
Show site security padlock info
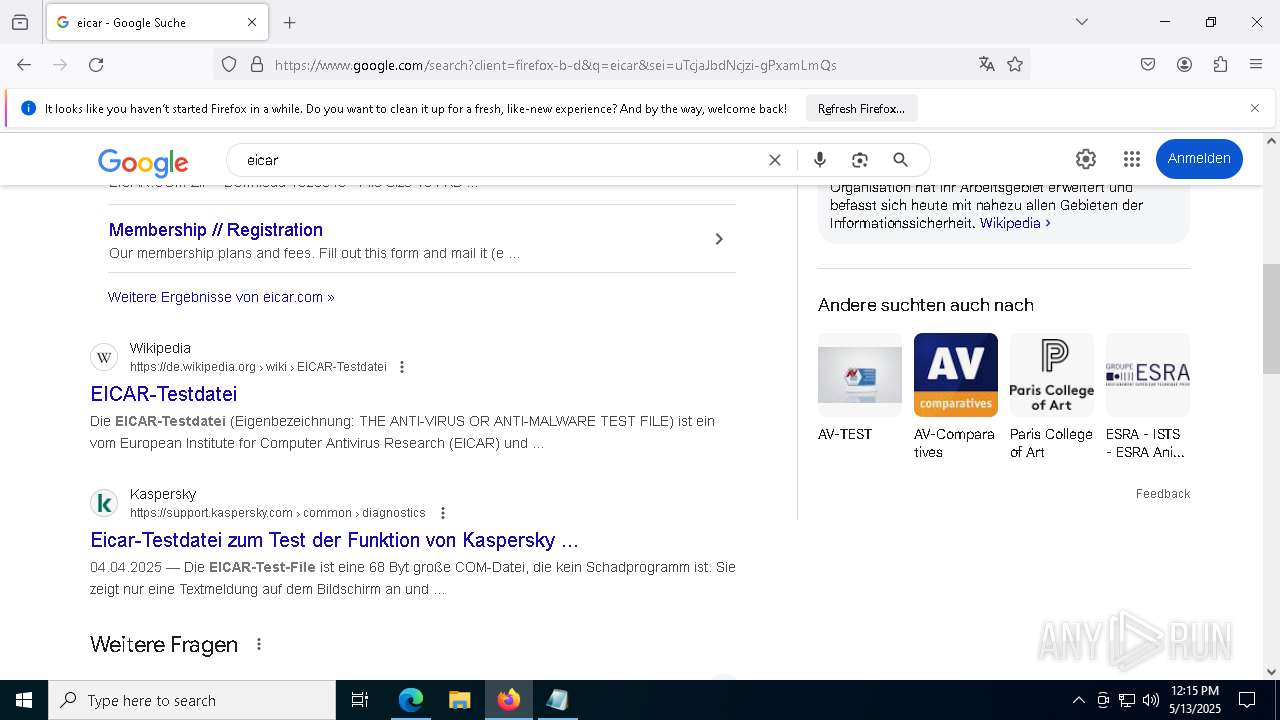(x=257, y=64)
